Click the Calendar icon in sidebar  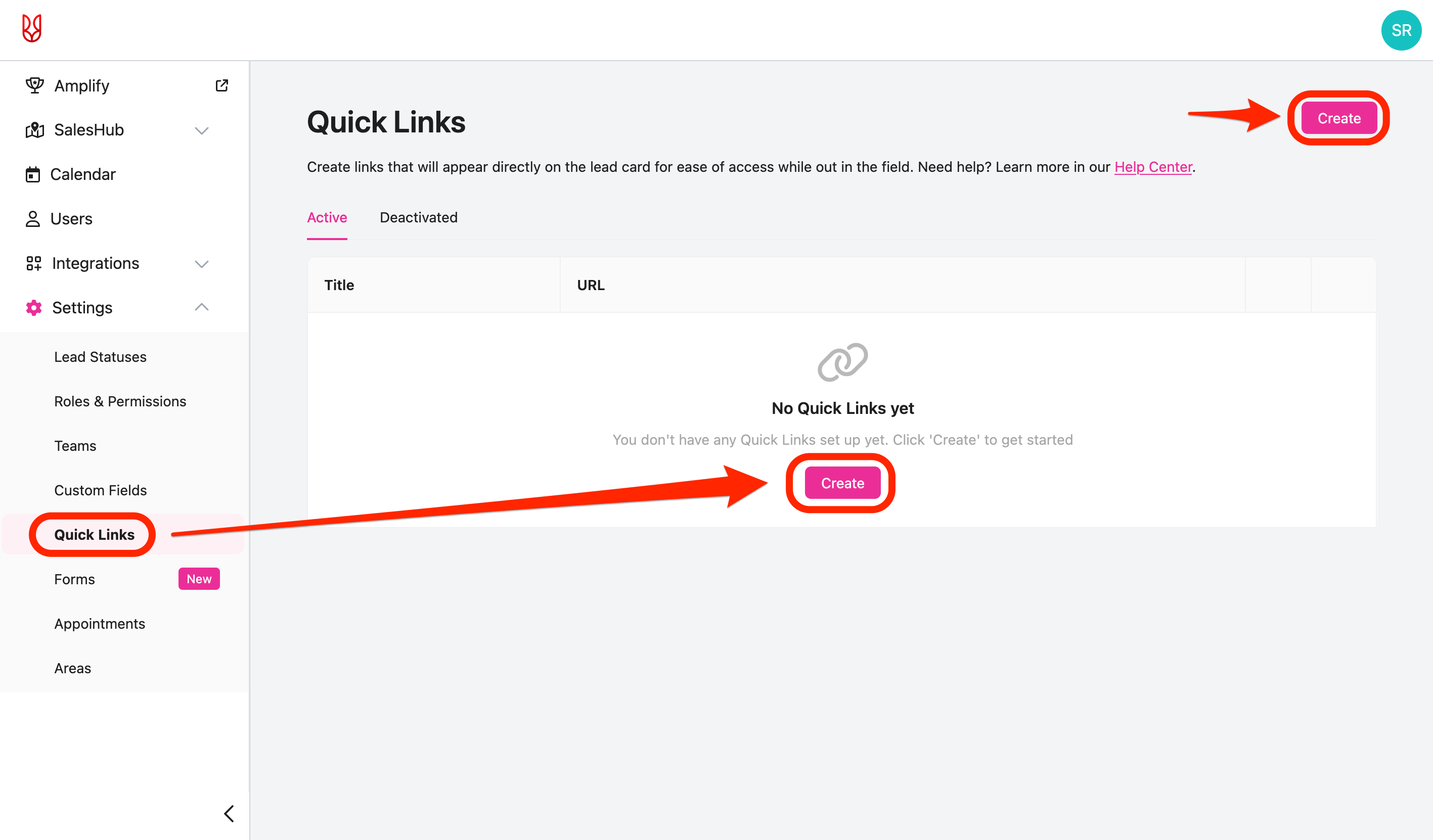point(33,174)
